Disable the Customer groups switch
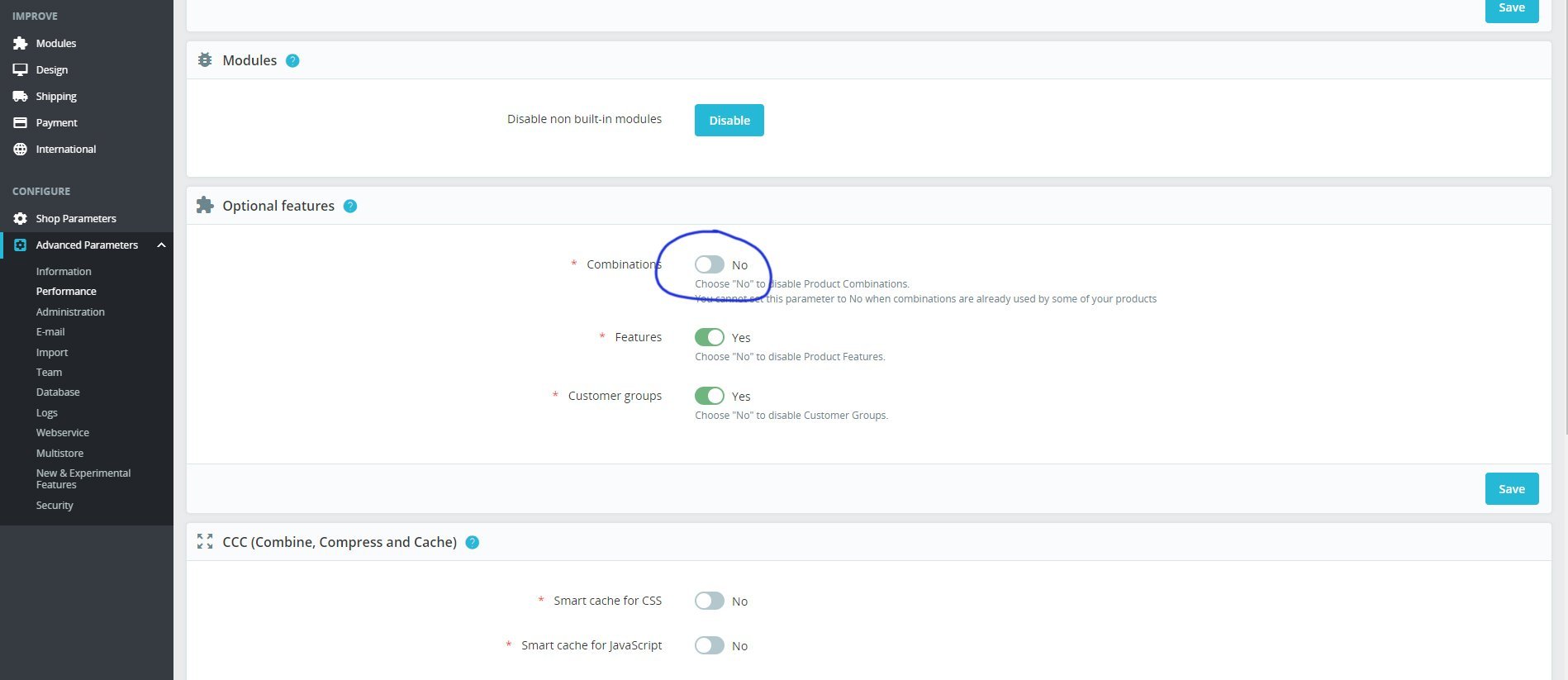This screenshot has width=1568, height=680. pyautogui.click(x=710, y=396)
